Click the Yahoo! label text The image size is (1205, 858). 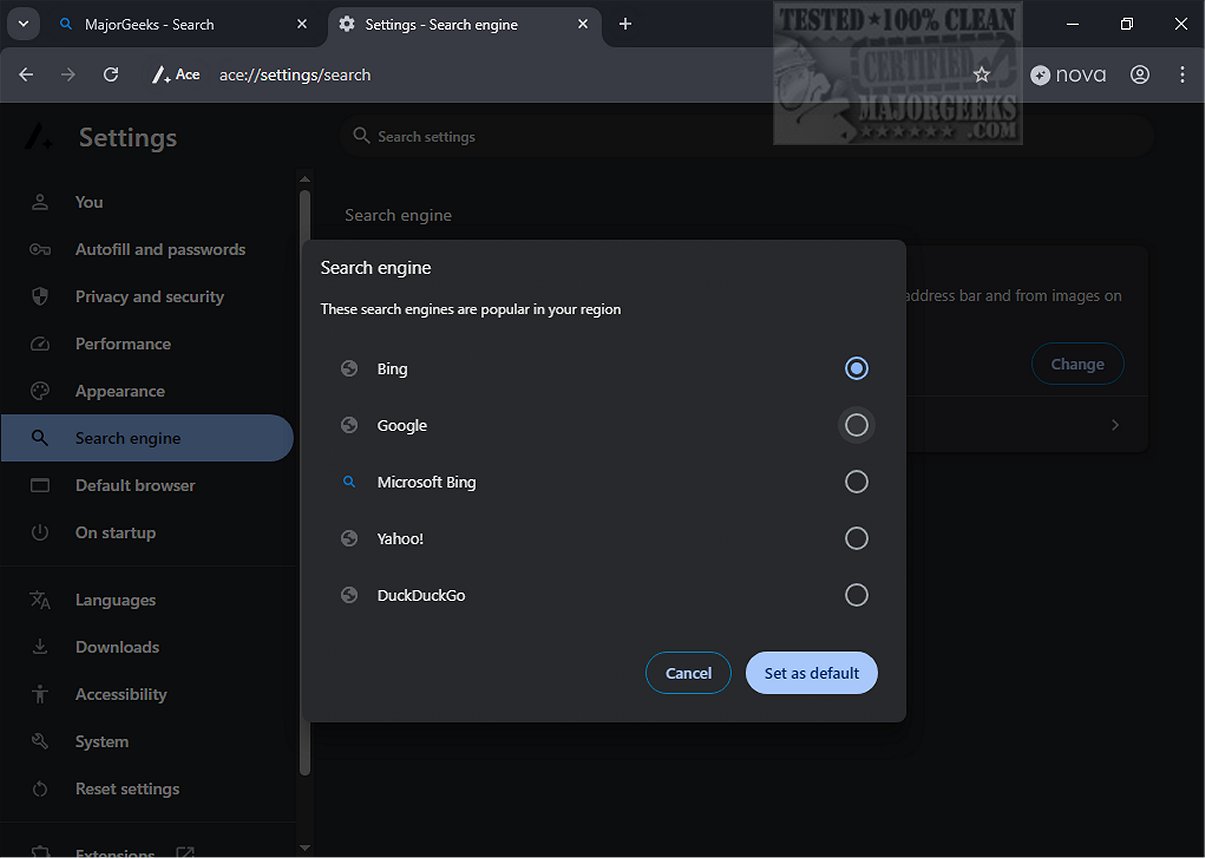click(x=400, y=538)
